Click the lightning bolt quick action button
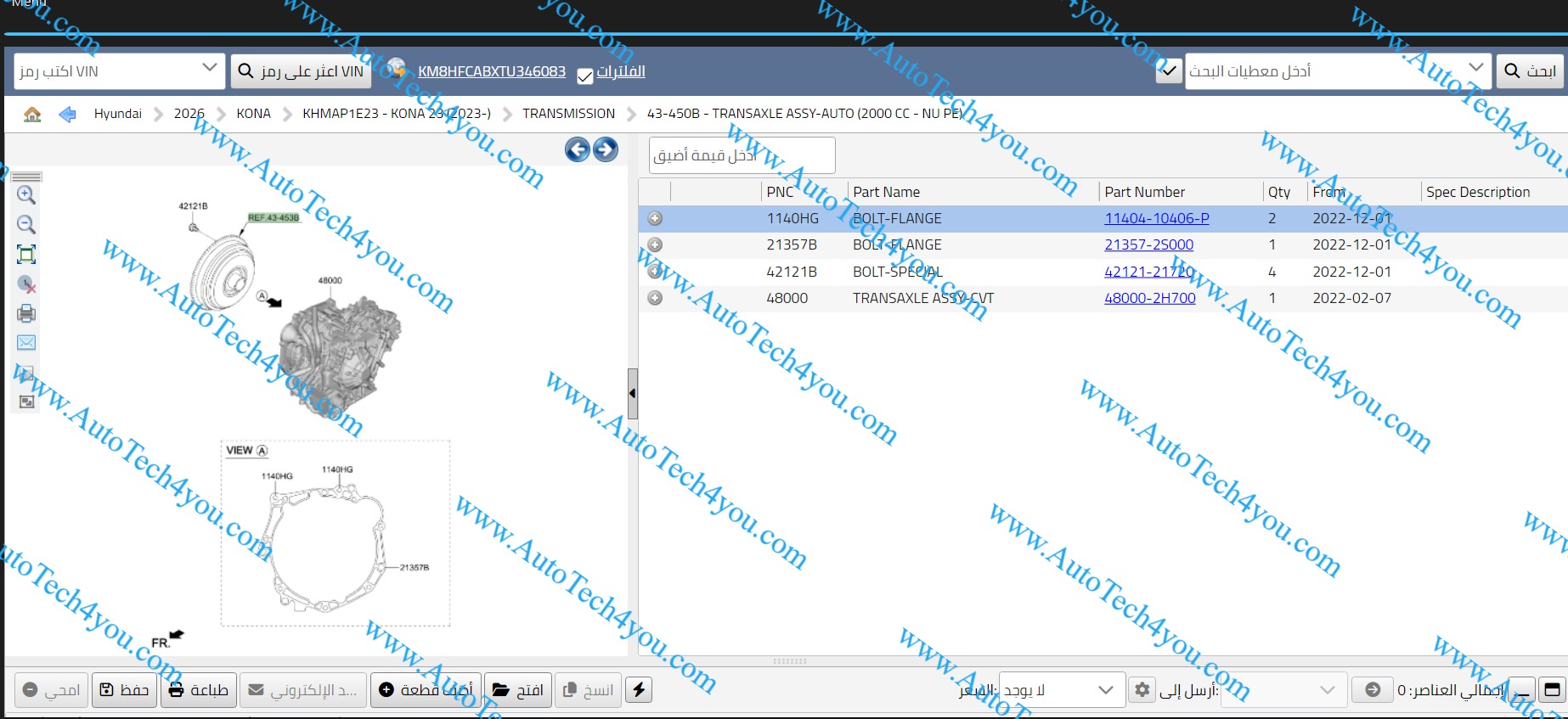 click(639, 690)
